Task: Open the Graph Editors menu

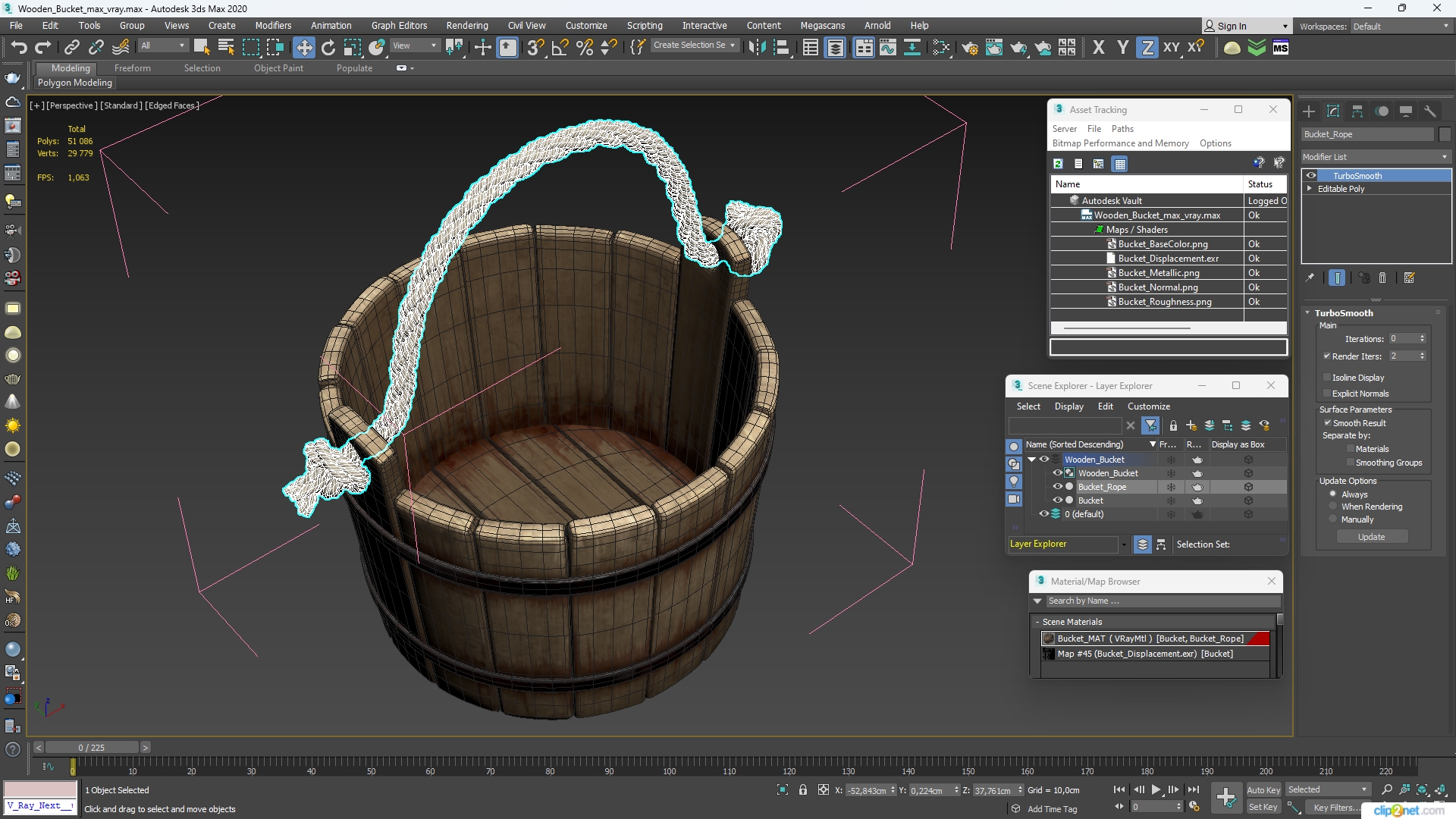Action: 399,26
